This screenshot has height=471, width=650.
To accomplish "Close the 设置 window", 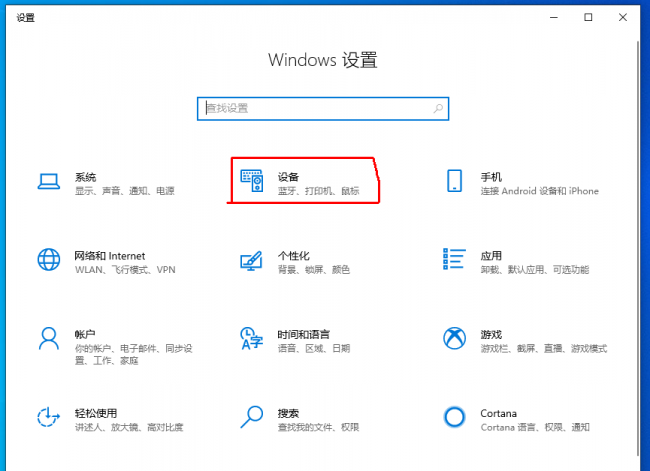I will [623, 17].
